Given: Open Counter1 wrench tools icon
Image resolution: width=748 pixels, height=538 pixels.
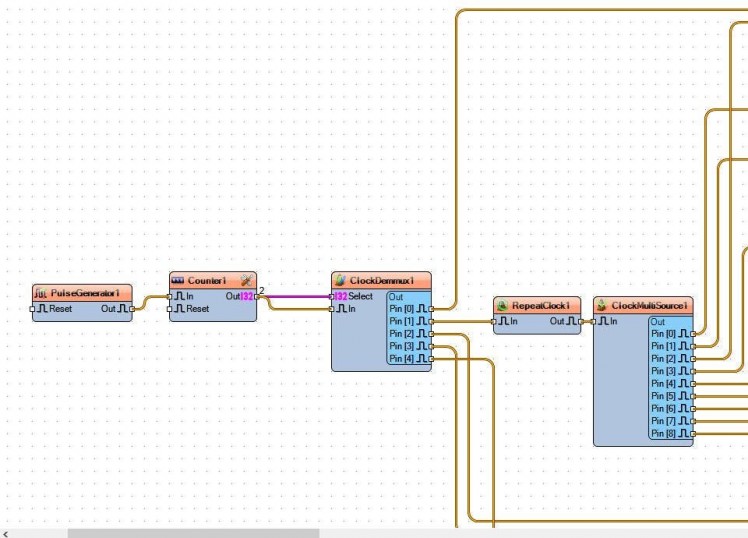Looking at the screenshot, I should tap(246, 280).
